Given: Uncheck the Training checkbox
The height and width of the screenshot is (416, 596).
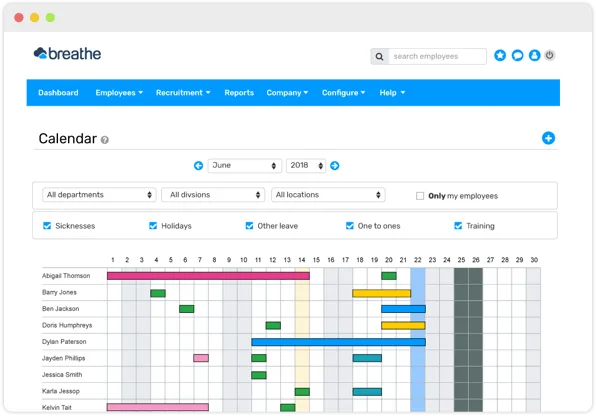Looking at the screenshot, I should click(x=458, y=226).
